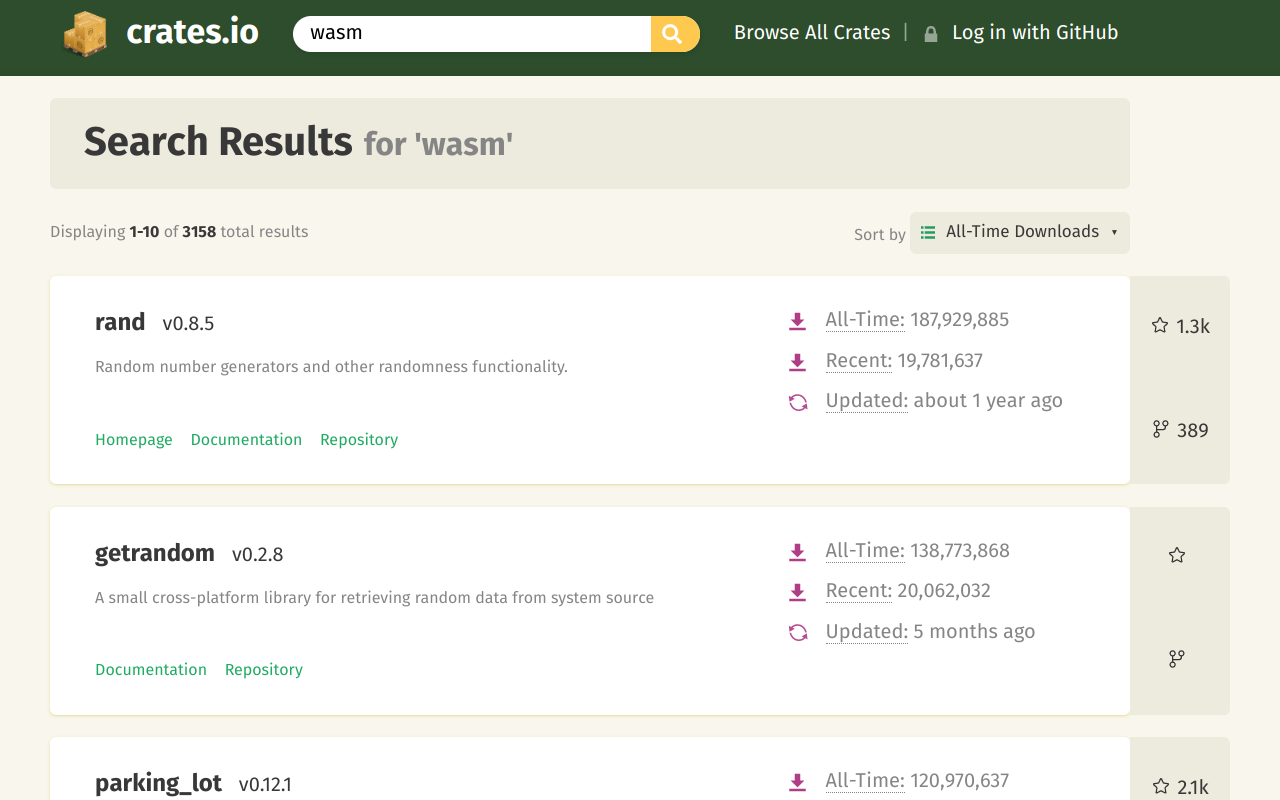1280x800 pixels.
Task: Click the star icon next to 2.1k
Action: [x=1160, y=786]
